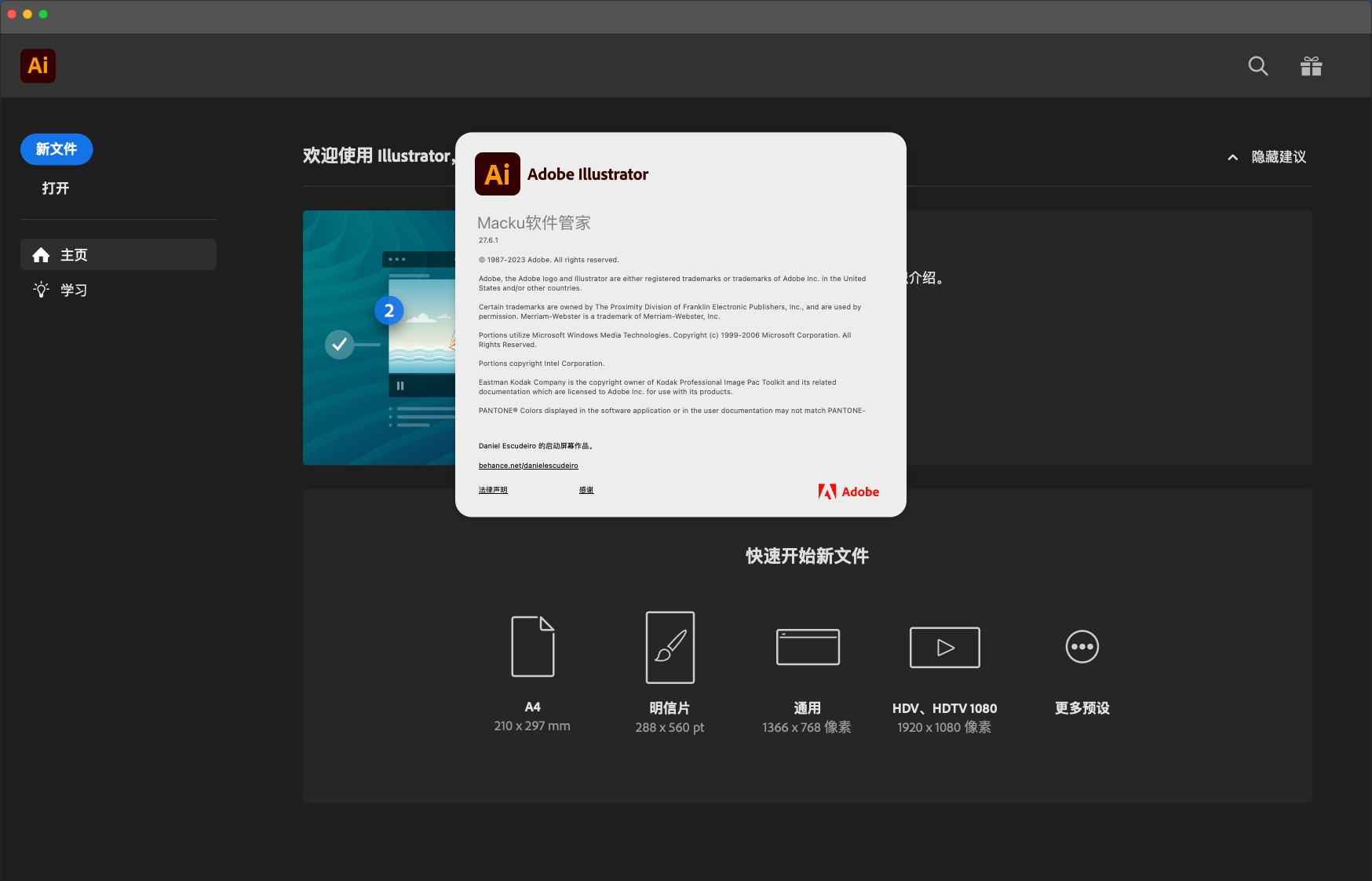Choose the A4 document preset icon
Image resolution: width=1372 pixels, height=881 pixels.
click(533, 646)
